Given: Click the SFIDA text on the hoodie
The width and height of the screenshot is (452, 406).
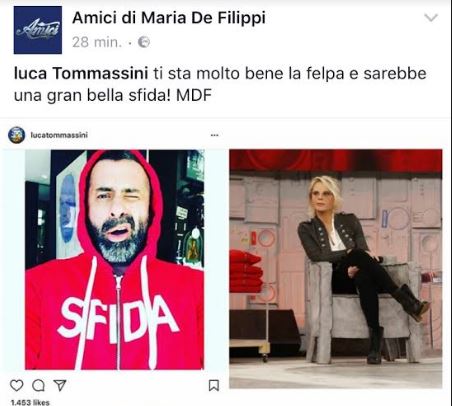Looking at the screenshot, I should 117,319.
